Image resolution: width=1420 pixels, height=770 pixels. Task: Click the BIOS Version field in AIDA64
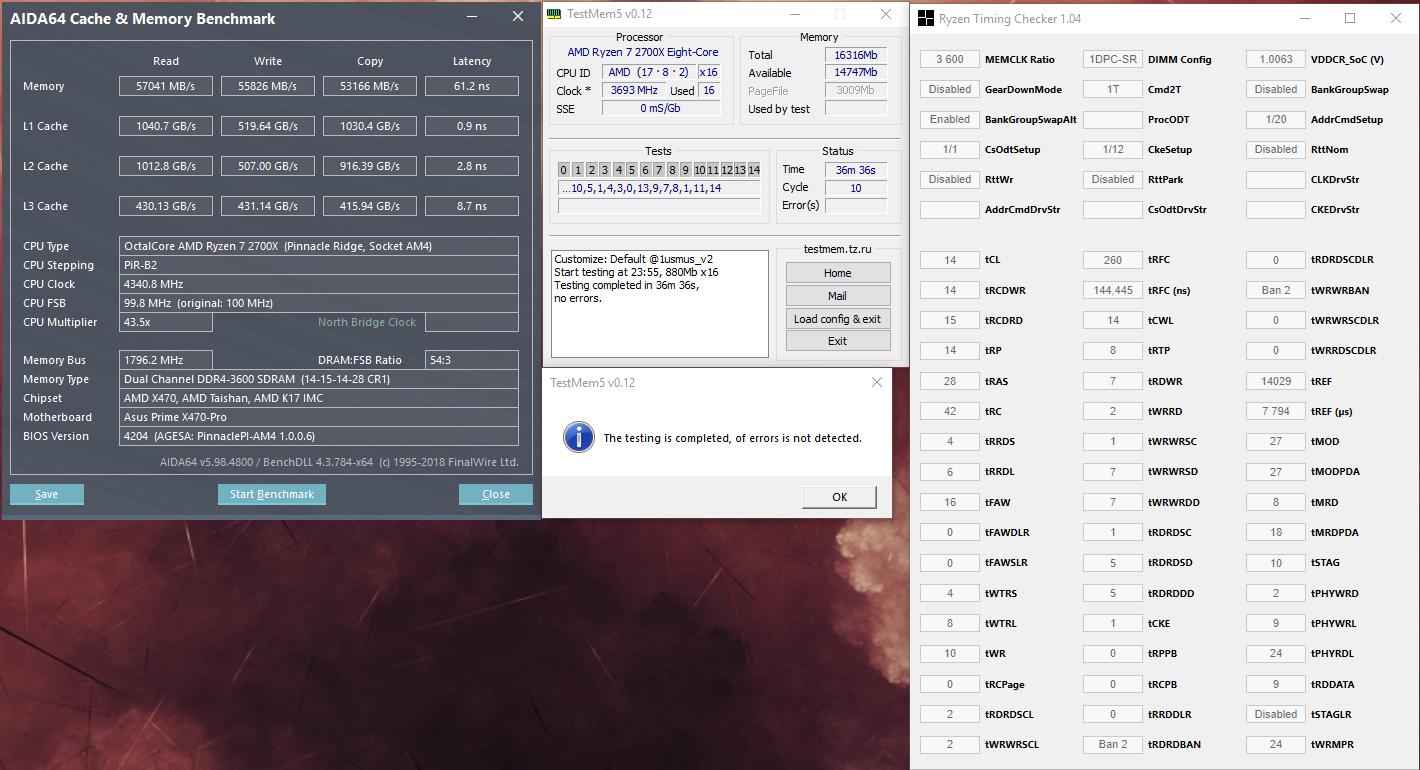pos(319,436)
